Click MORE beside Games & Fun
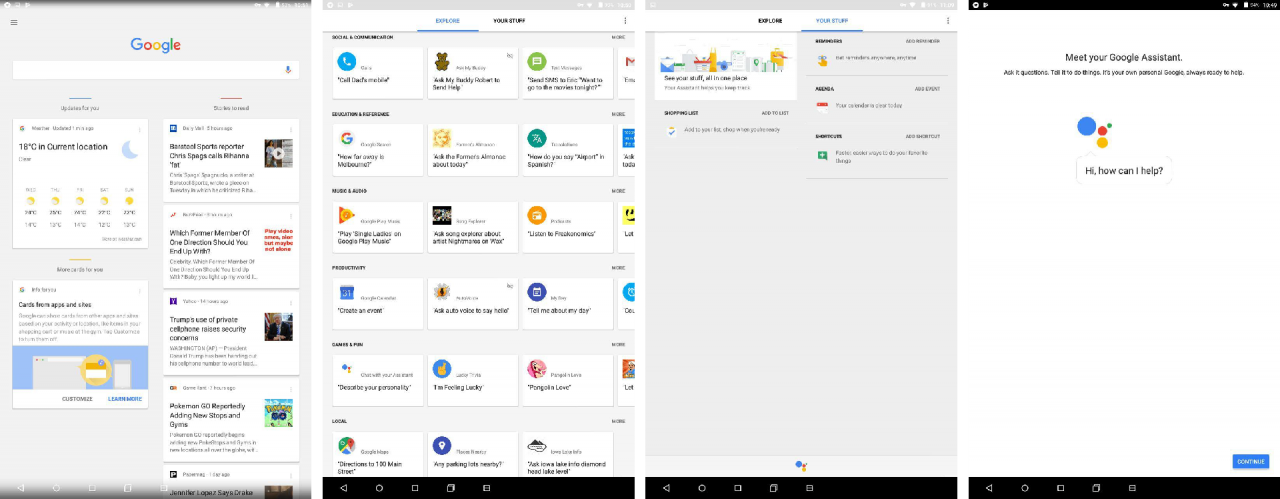 pyautogui.click(x=618, y=344)
